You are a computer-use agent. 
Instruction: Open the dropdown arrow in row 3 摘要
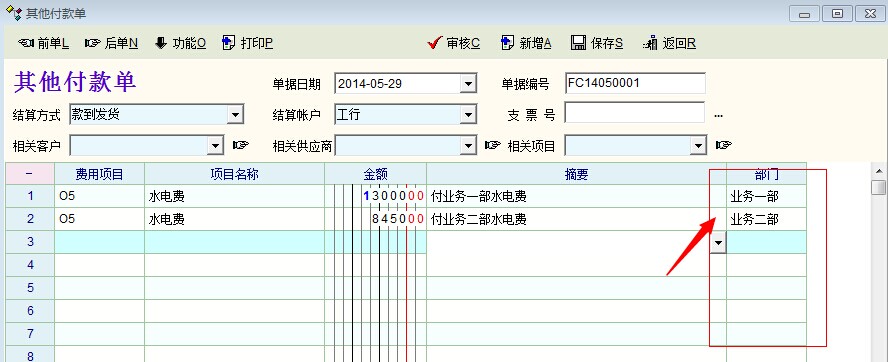[718, 242]
